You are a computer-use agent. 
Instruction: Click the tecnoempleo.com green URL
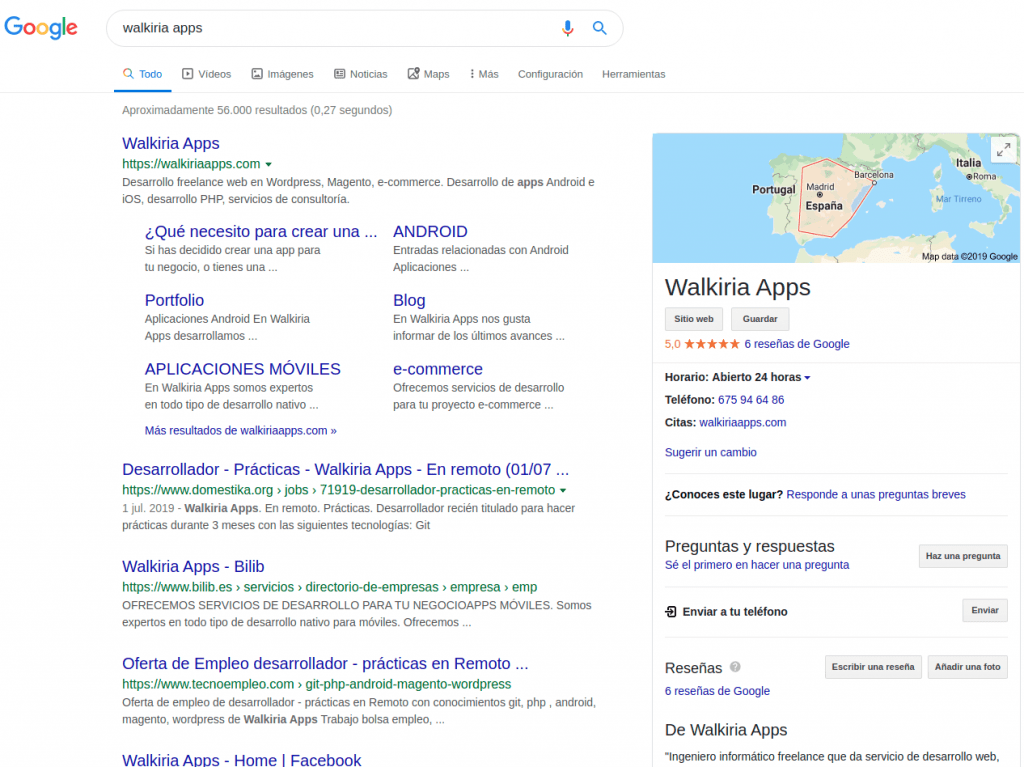(316, 685)
